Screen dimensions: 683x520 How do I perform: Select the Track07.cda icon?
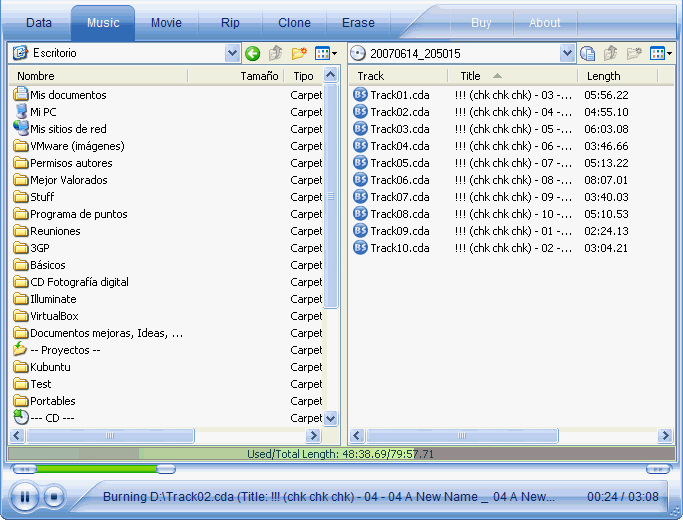point(360,196)
